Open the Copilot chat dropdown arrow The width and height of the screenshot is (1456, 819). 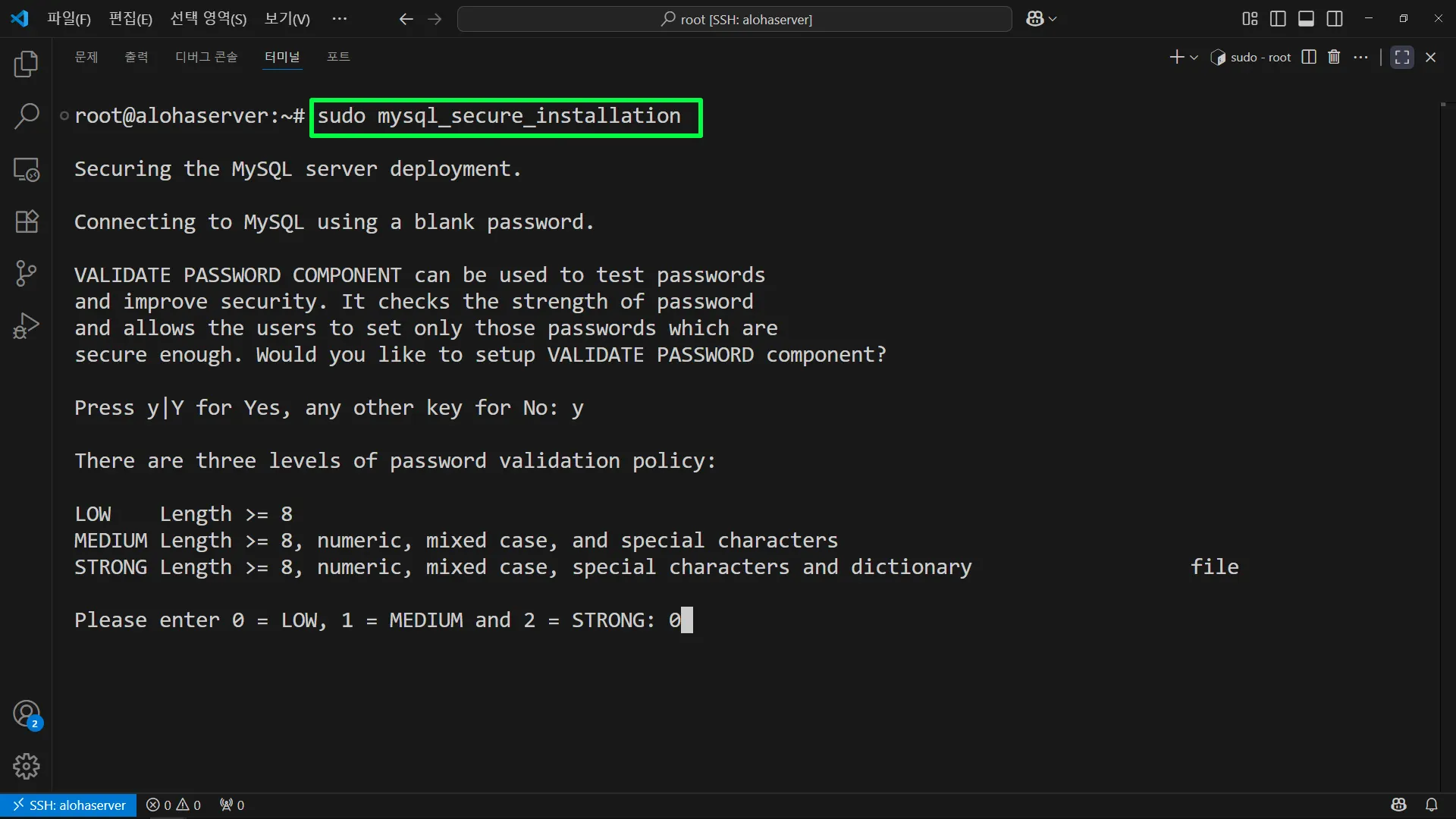coord(1053,19)
